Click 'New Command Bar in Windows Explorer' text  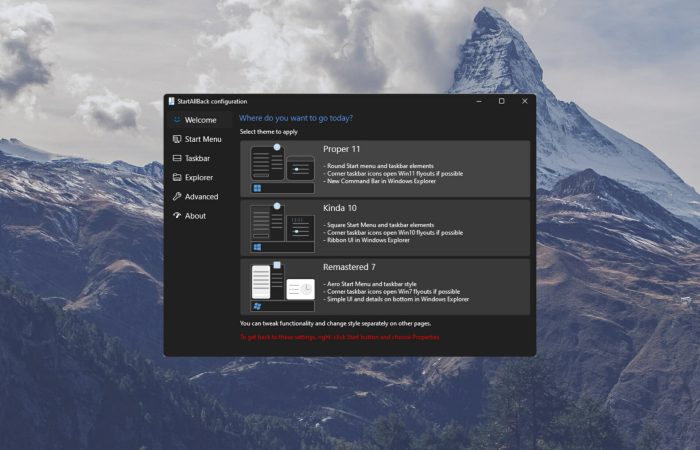coord(381,181)
